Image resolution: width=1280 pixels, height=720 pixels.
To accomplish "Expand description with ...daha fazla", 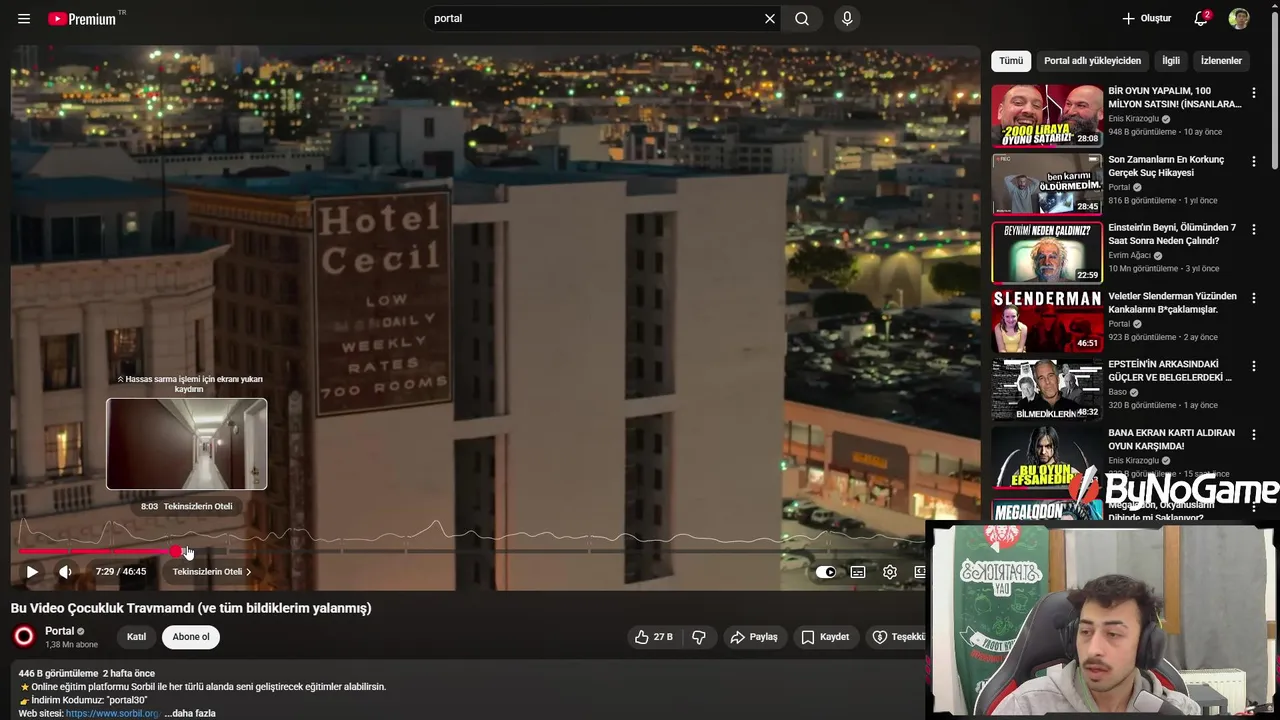I will coord(190,713).
